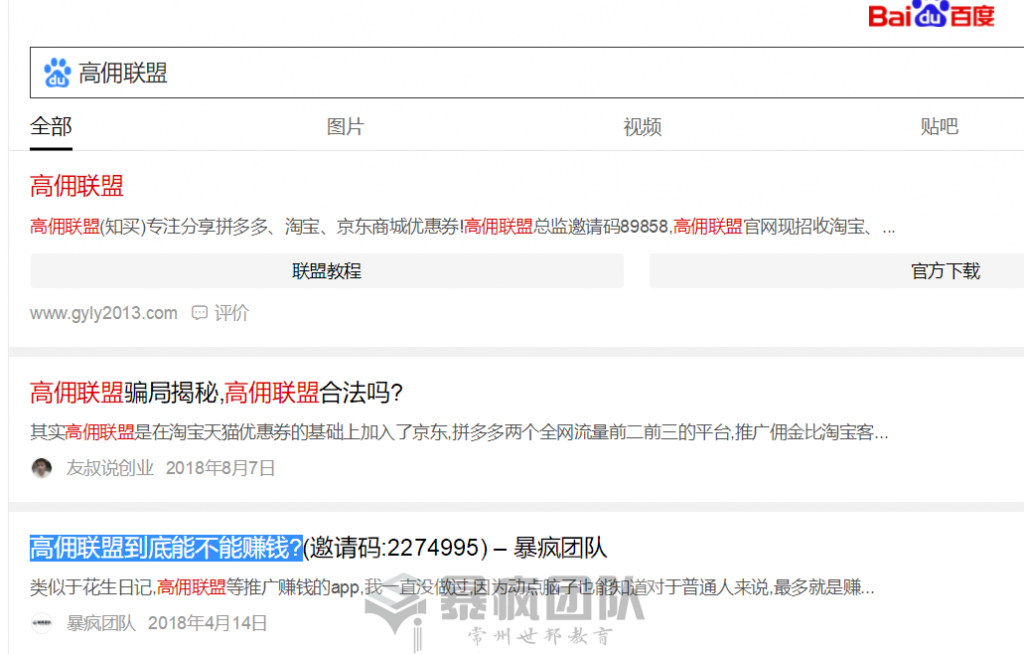Image resolution: width=1024 pixels, height=654 pixels.
Task: Click the Baidu paw icon in search box
Action: click(x=57, y=73)
